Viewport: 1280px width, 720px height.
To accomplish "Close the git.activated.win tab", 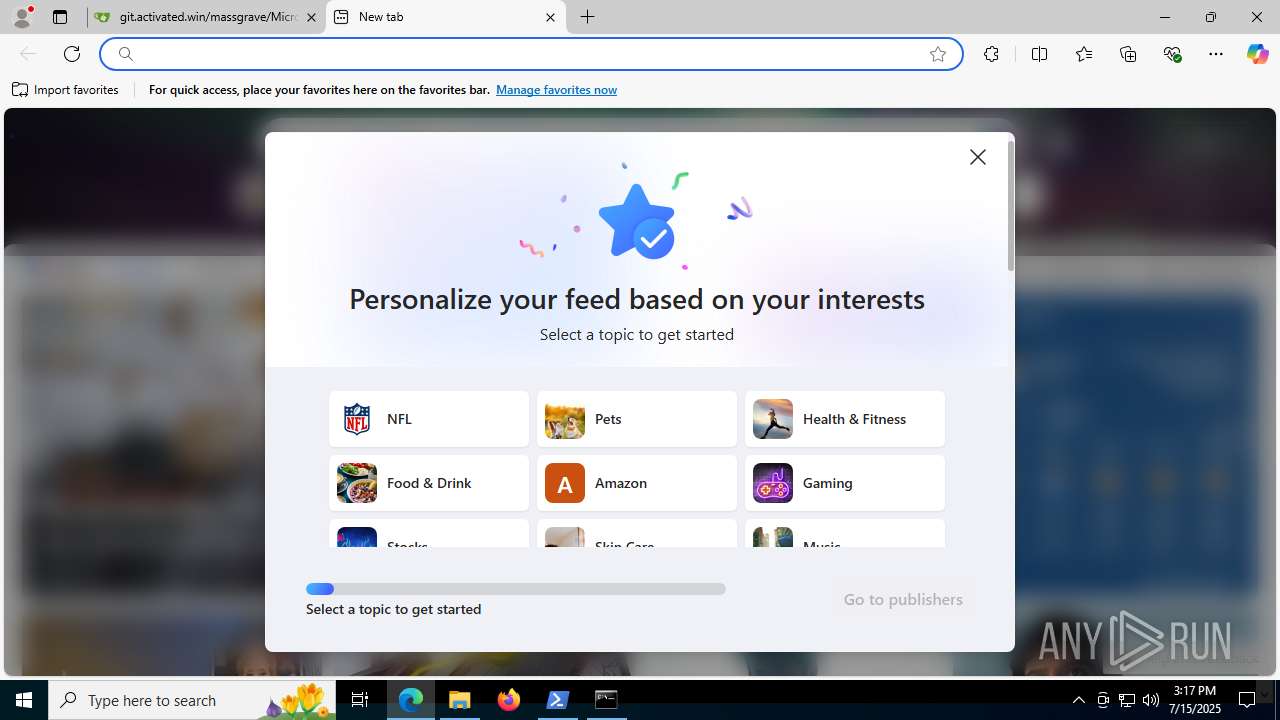I will point(311,17).
